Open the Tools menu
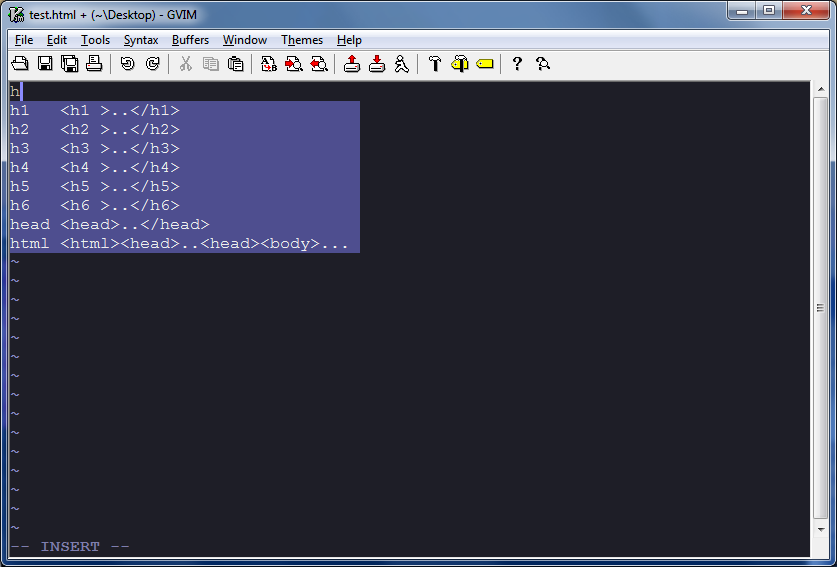Screen dimensions: 837x567 (96, 40)
